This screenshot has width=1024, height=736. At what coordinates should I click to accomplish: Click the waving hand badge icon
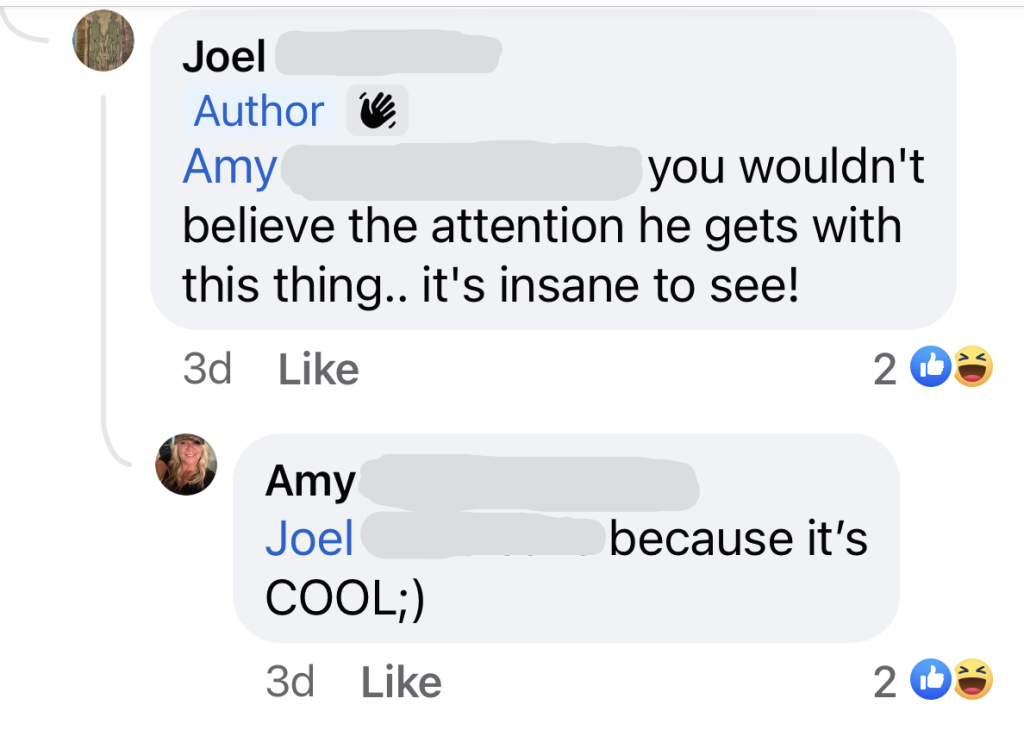click(377, 111)
